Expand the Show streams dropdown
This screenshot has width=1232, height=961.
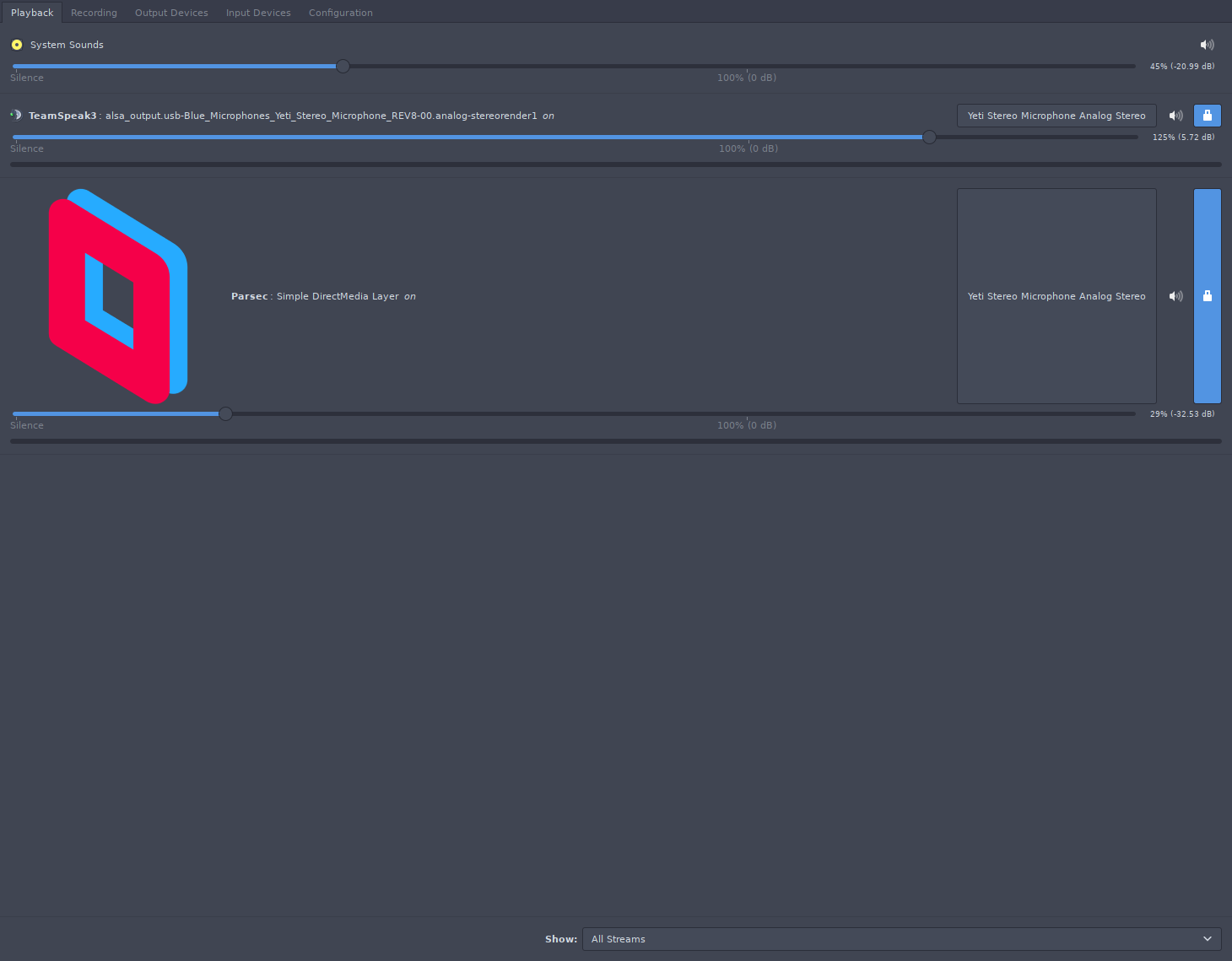(901, 939)
